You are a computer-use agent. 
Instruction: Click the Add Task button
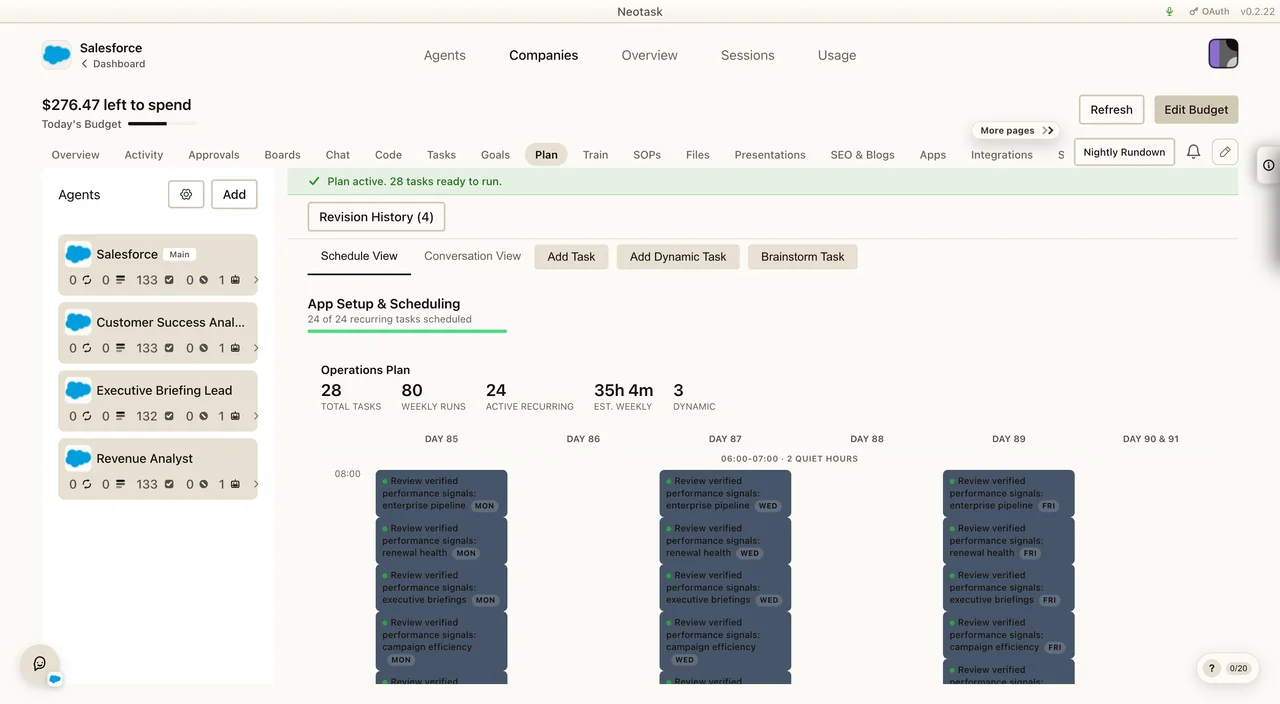[x=571, y=257]
